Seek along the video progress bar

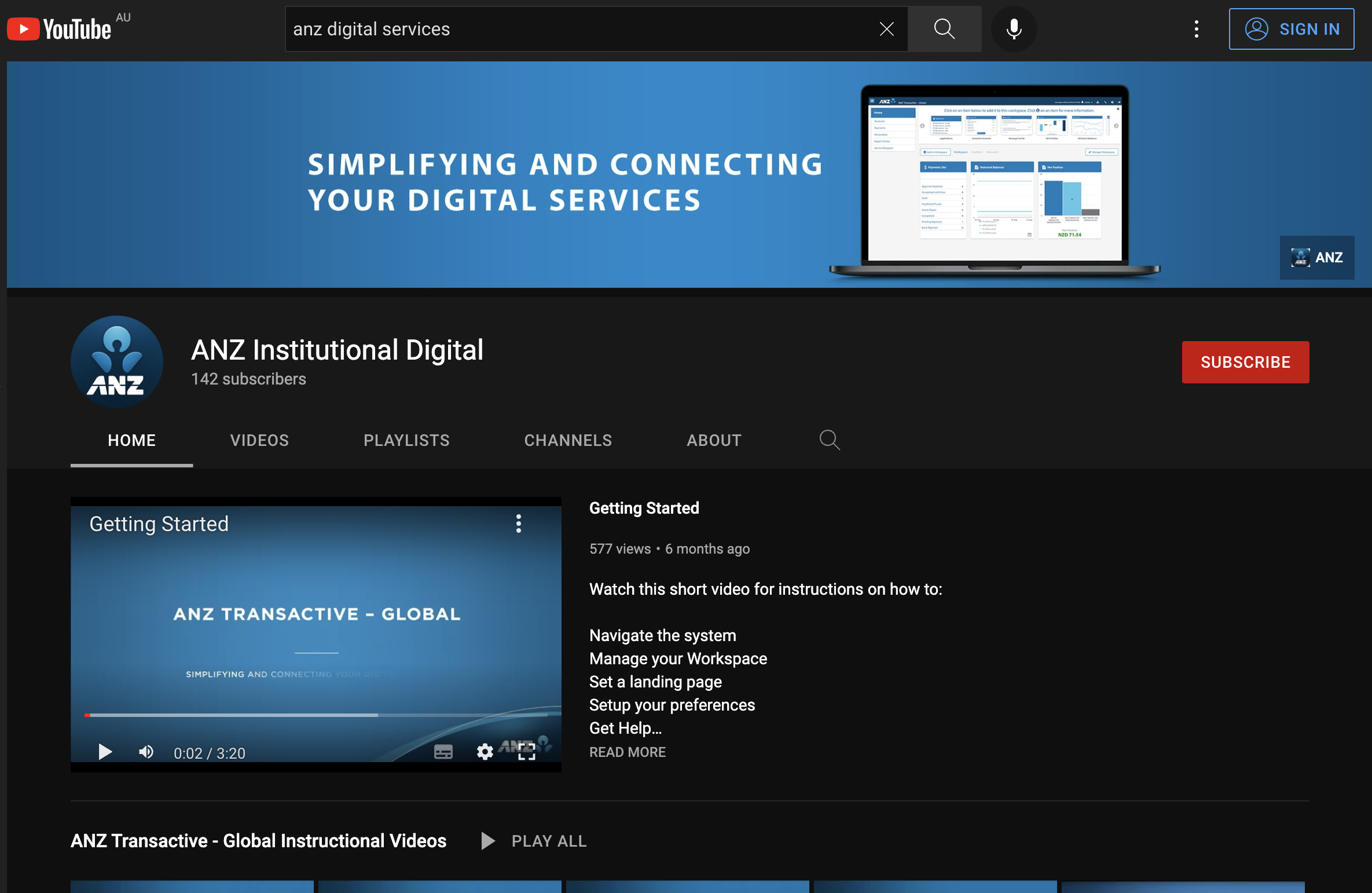(316, 715)
